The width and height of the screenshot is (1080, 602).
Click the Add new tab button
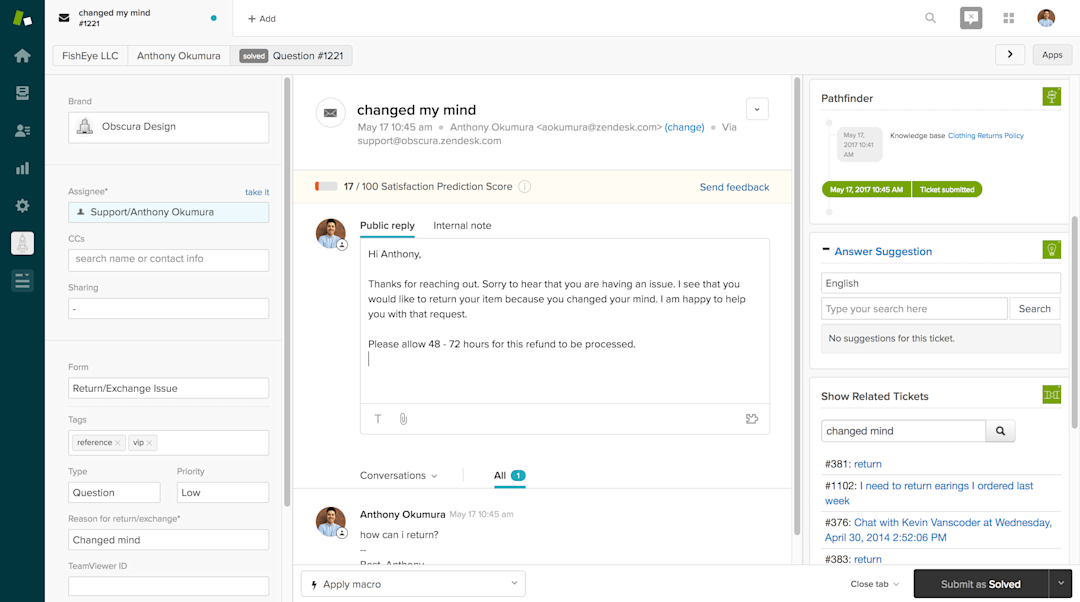click(262, 19)
